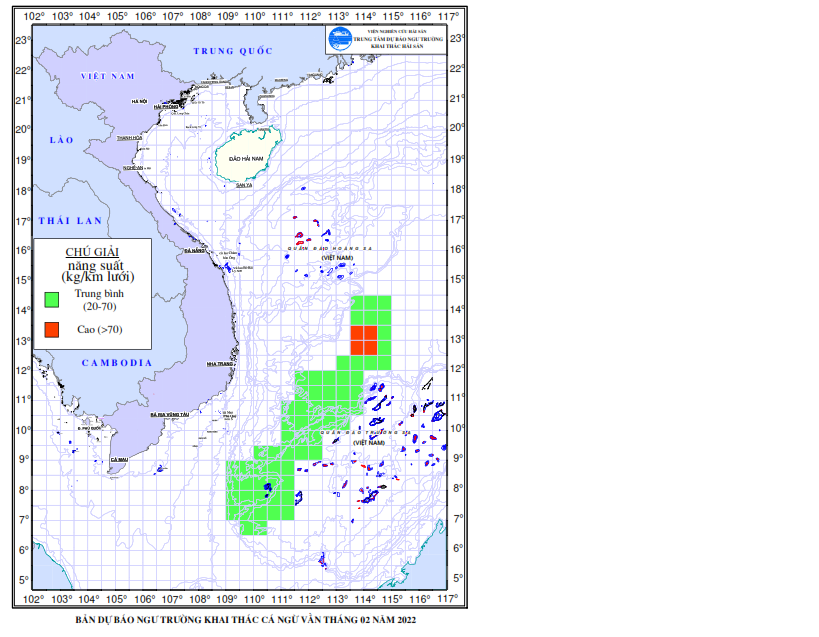Click the Hainan island shape on the map
This screenshot has width=819, height=637.
coord(248,154)
